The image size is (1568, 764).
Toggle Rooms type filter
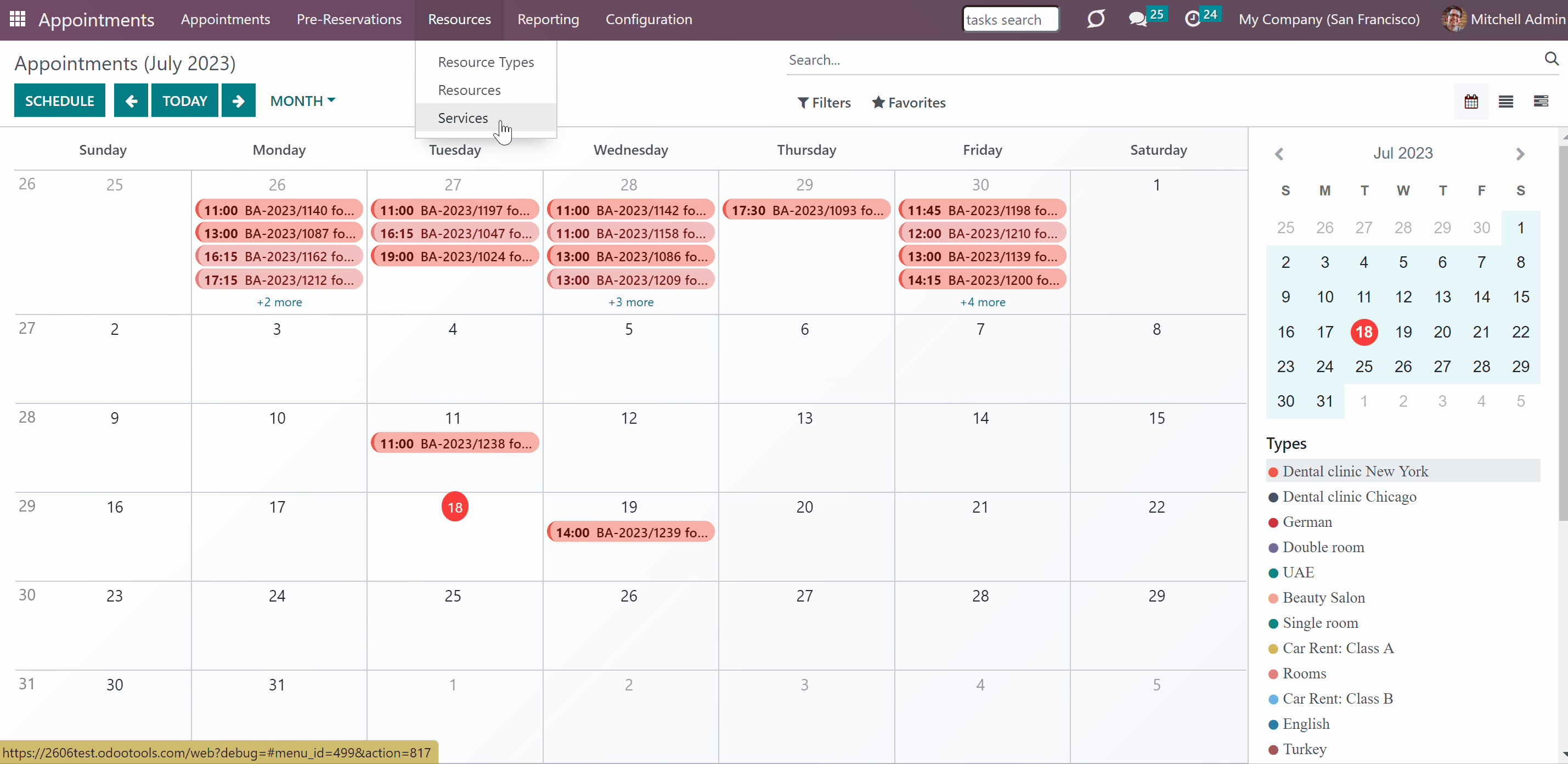pos(1403,673)
